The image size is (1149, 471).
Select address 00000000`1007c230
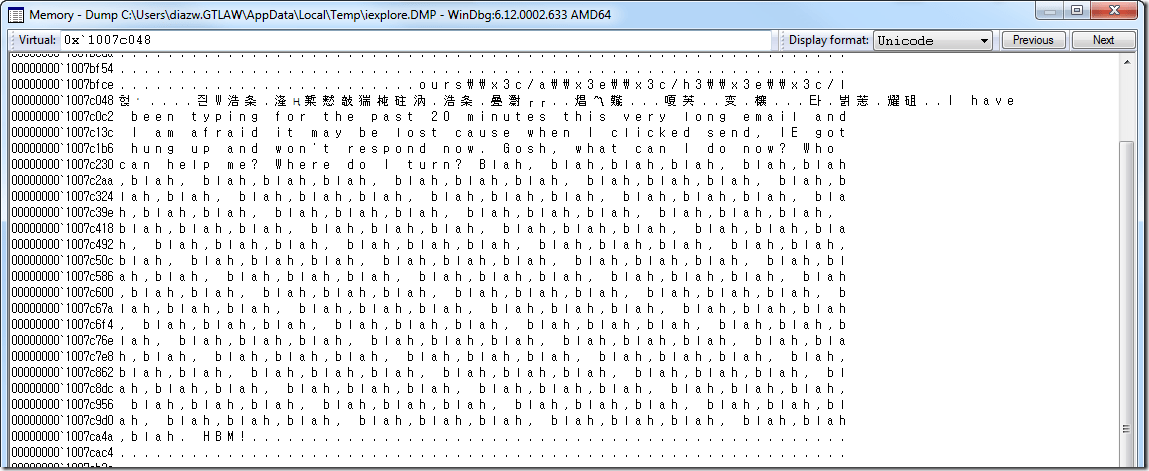coord(62,165)
